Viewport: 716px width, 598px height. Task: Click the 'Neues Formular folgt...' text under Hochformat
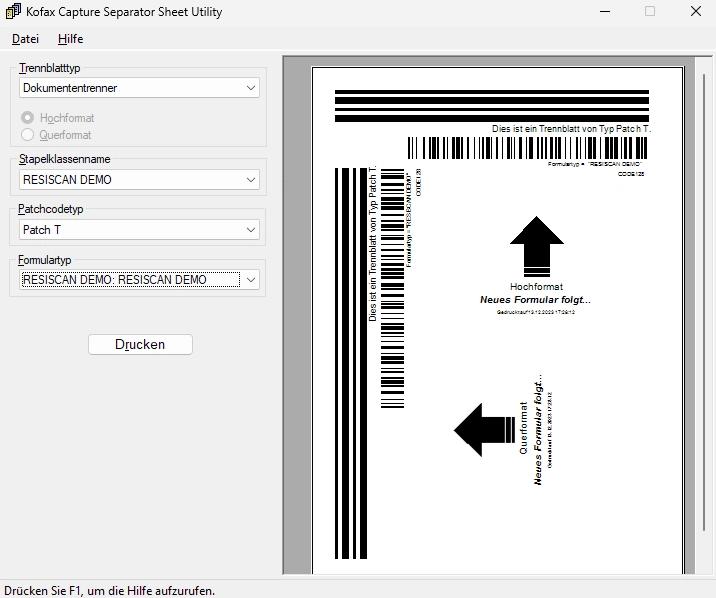coord(535,300)
